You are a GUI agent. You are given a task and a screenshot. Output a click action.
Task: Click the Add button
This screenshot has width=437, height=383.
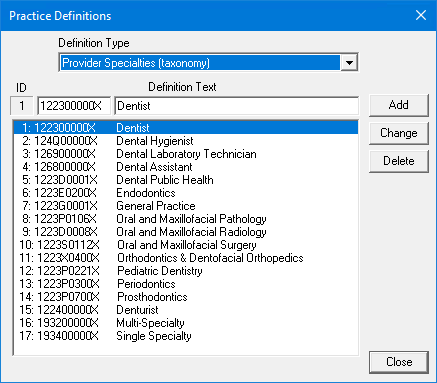398,105
